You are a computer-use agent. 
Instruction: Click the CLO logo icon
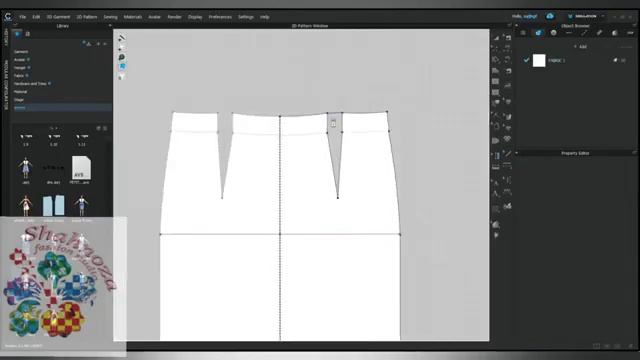click(x=8, y=17)
